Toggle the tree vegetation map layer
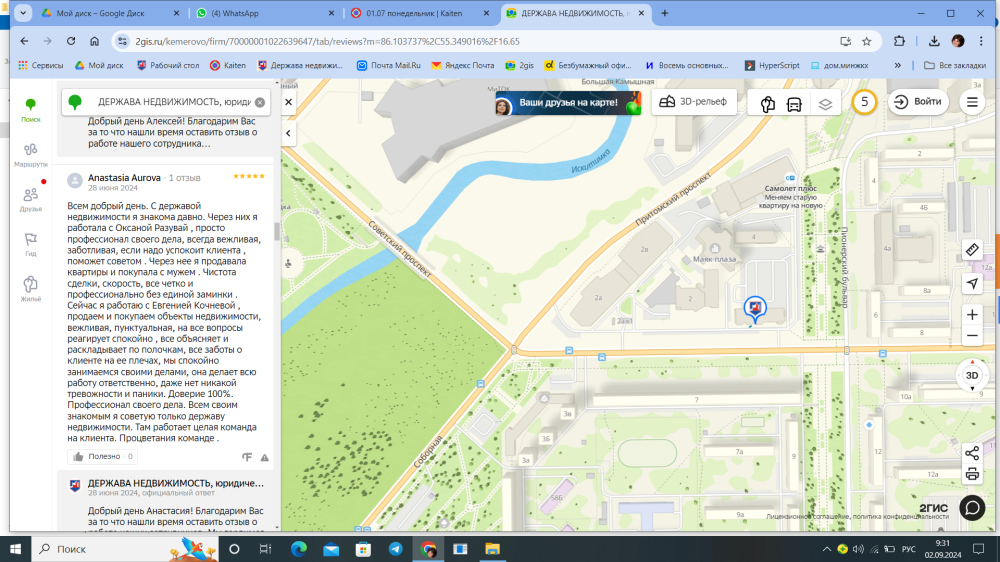Viewport: 1000px width, 562px height. click(x=768, y=103)
